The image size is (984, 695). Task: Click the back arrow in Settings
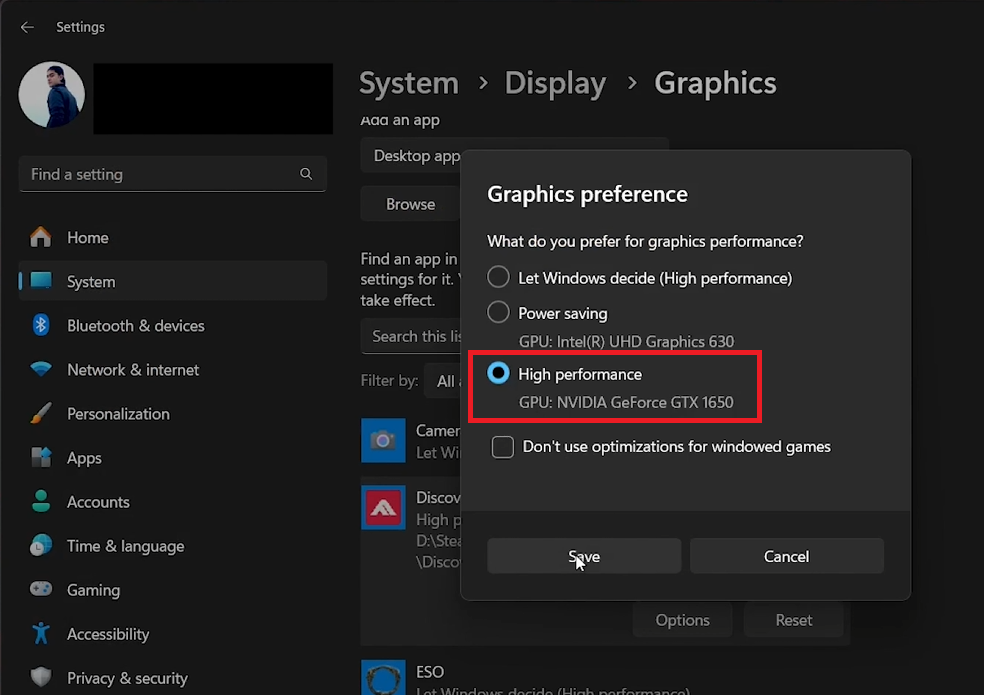pos(27,27)
